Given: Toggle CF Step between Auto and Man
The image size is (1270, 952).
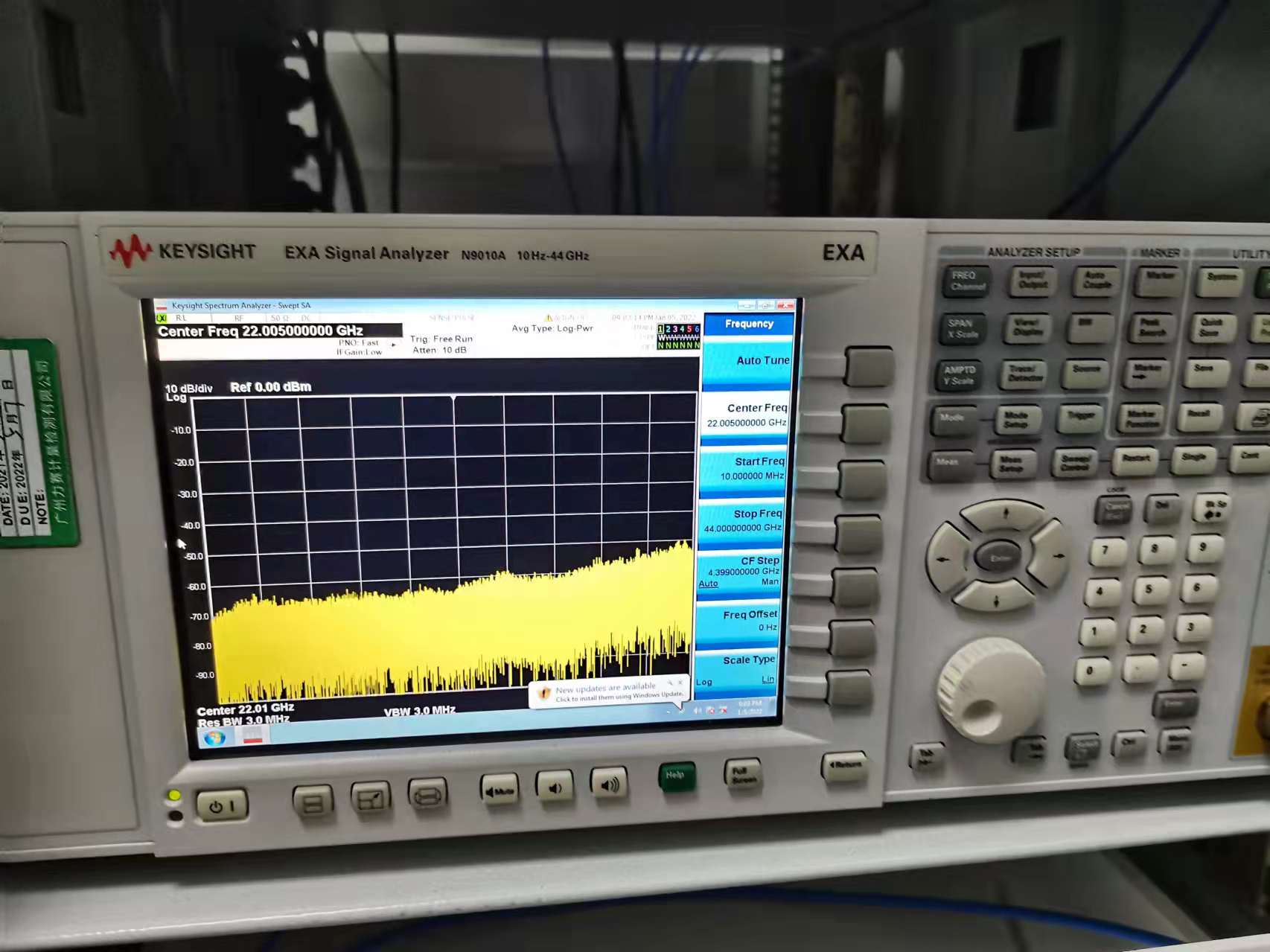Looking at the screenshot, I should 741,572.
